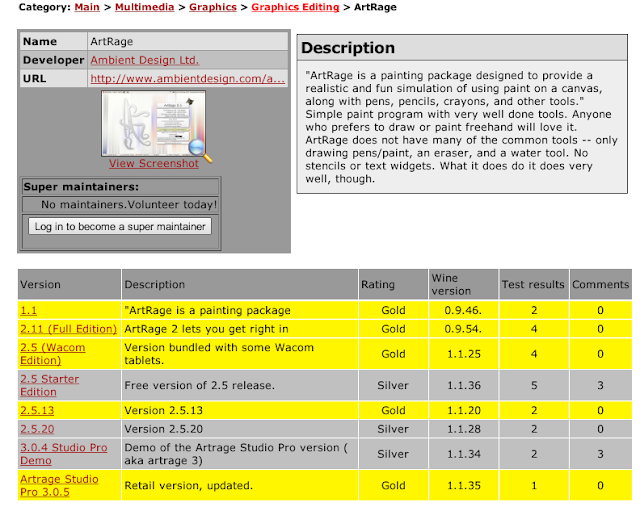Follow the View Screenshot link

coord(154,163)
